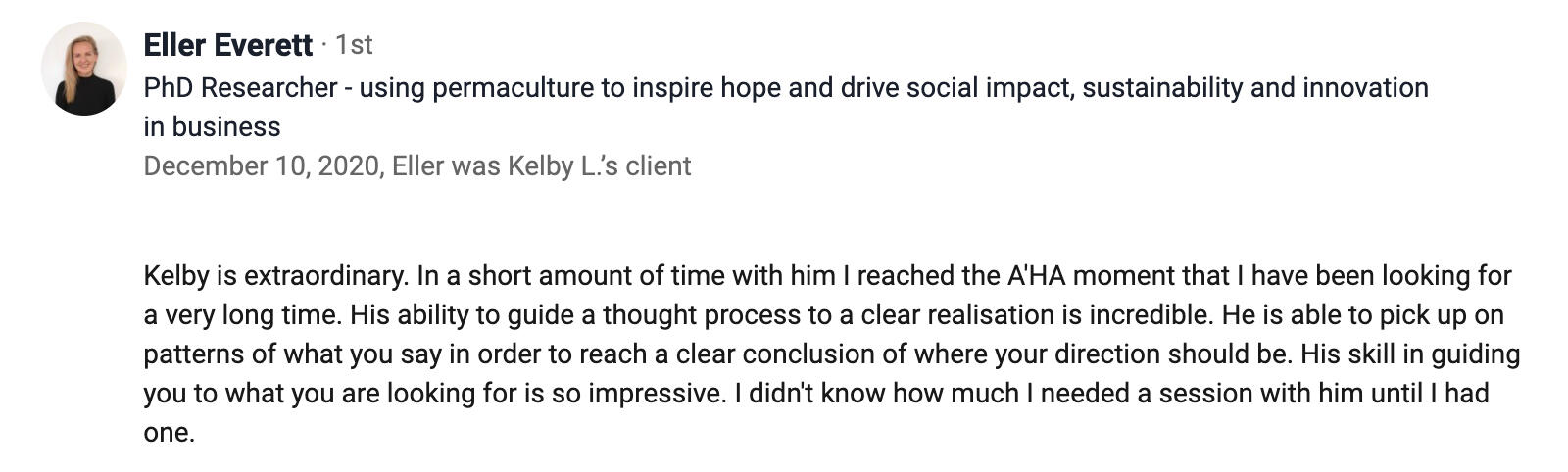1568x472 pixels.
Task: Click the final word 'one.' of recommendation
Action: coord(169,433)
